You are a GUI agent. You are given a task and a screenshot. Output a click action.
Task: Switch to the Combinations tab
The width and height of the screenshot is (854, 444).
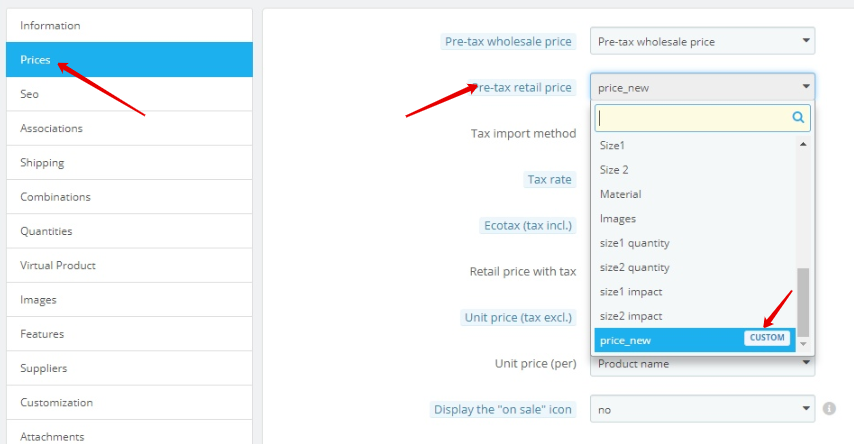pyautogui.click(x=130, y=197)
